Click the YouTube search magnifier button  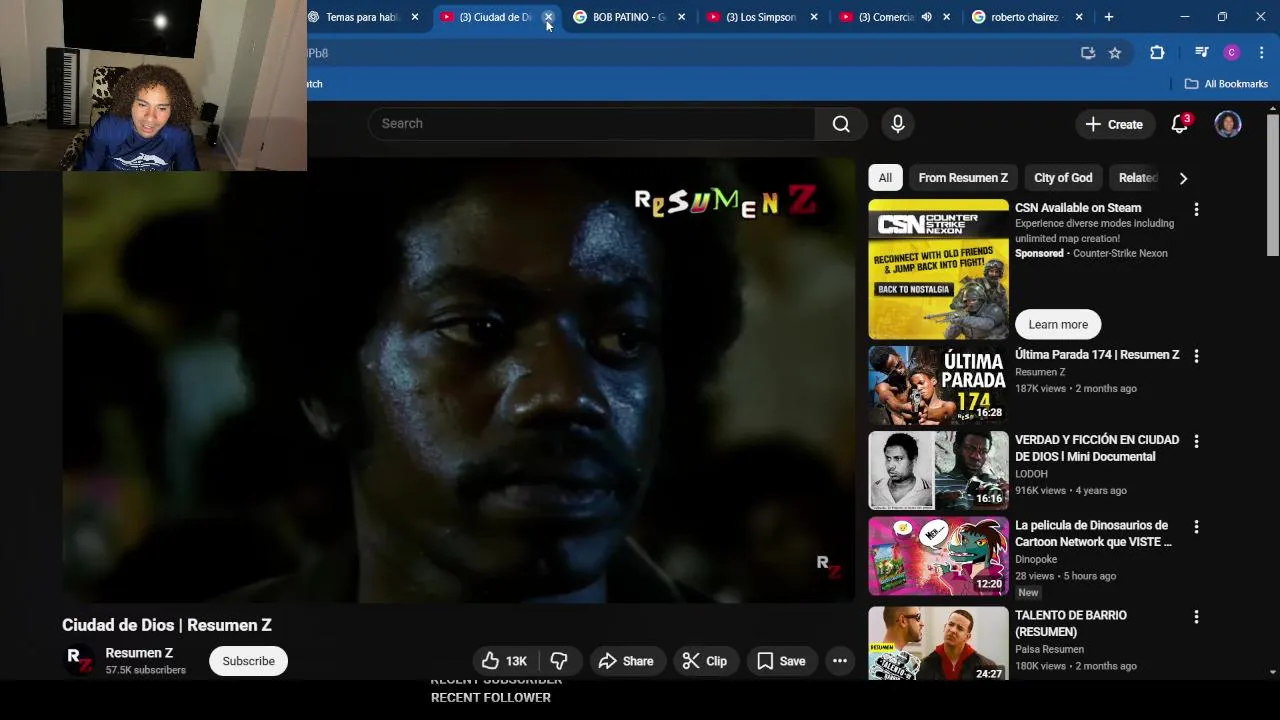tap(841, 124)
